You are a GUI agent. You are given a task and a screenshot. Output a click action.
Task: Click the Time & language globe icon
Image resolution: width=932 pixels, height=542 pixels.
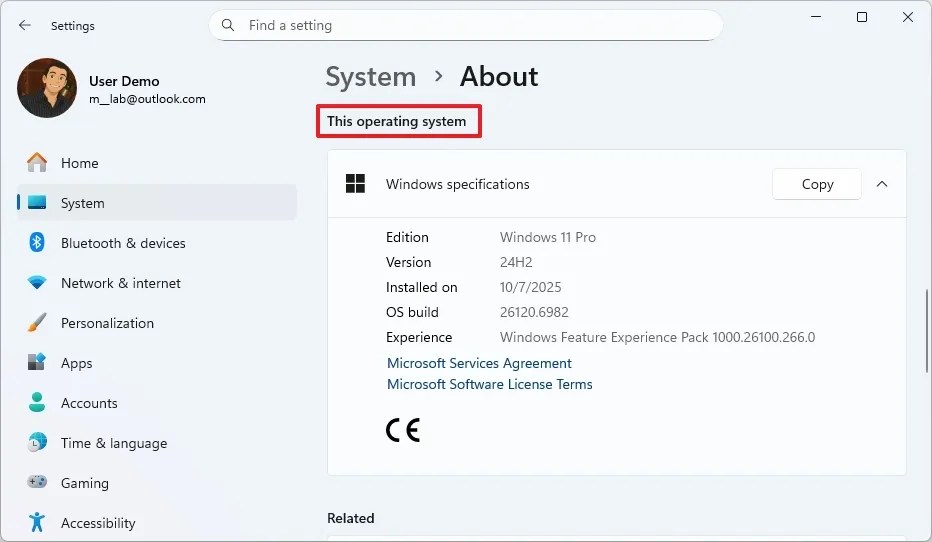coord(37,443)
